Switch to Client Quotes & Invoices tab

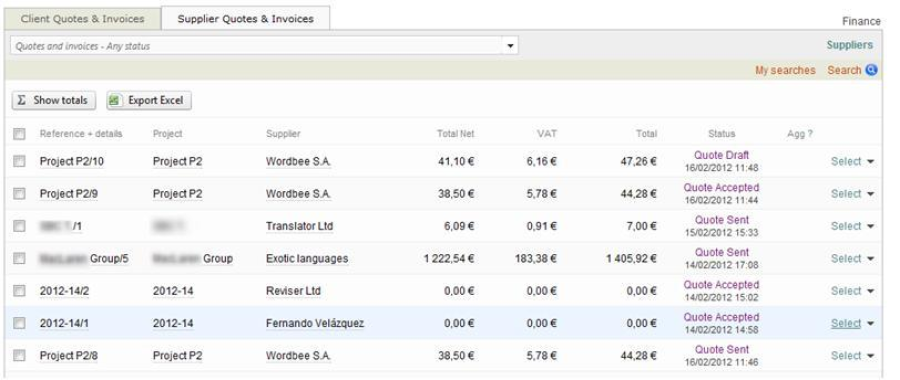(82, 19)
